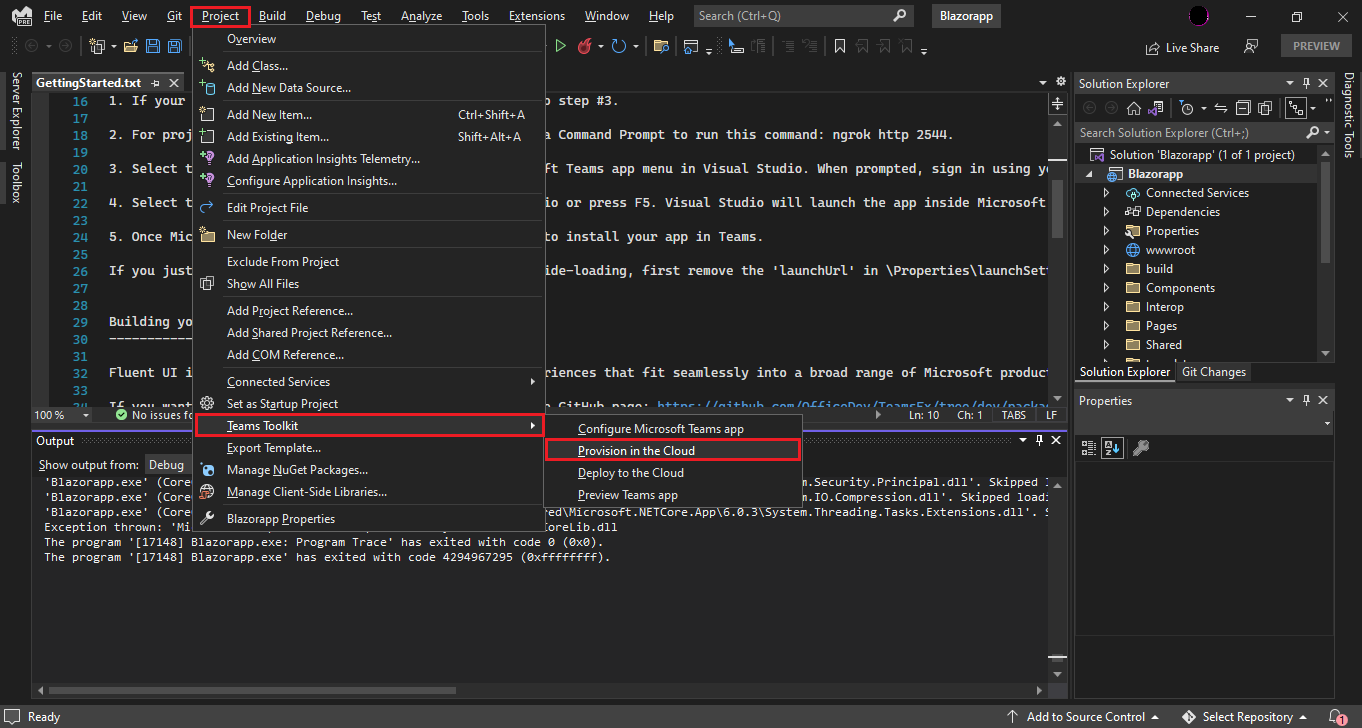Click the top Search (Ctrl+Q) box
Image resolution: width=1362 pixels, height=728 pixels.
(804, 16)
